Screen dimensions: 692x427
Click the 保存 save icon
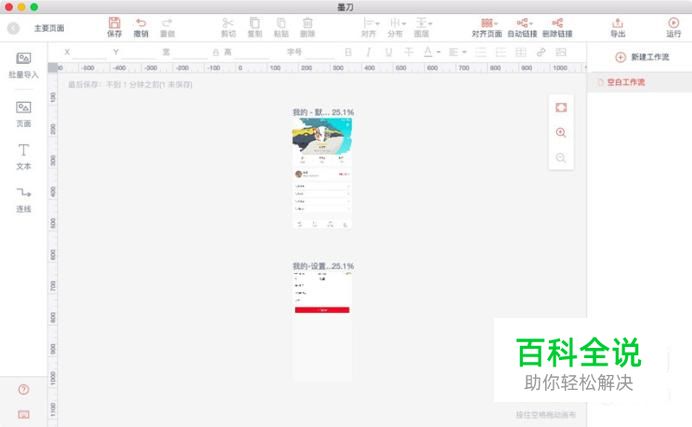point(114,23)
